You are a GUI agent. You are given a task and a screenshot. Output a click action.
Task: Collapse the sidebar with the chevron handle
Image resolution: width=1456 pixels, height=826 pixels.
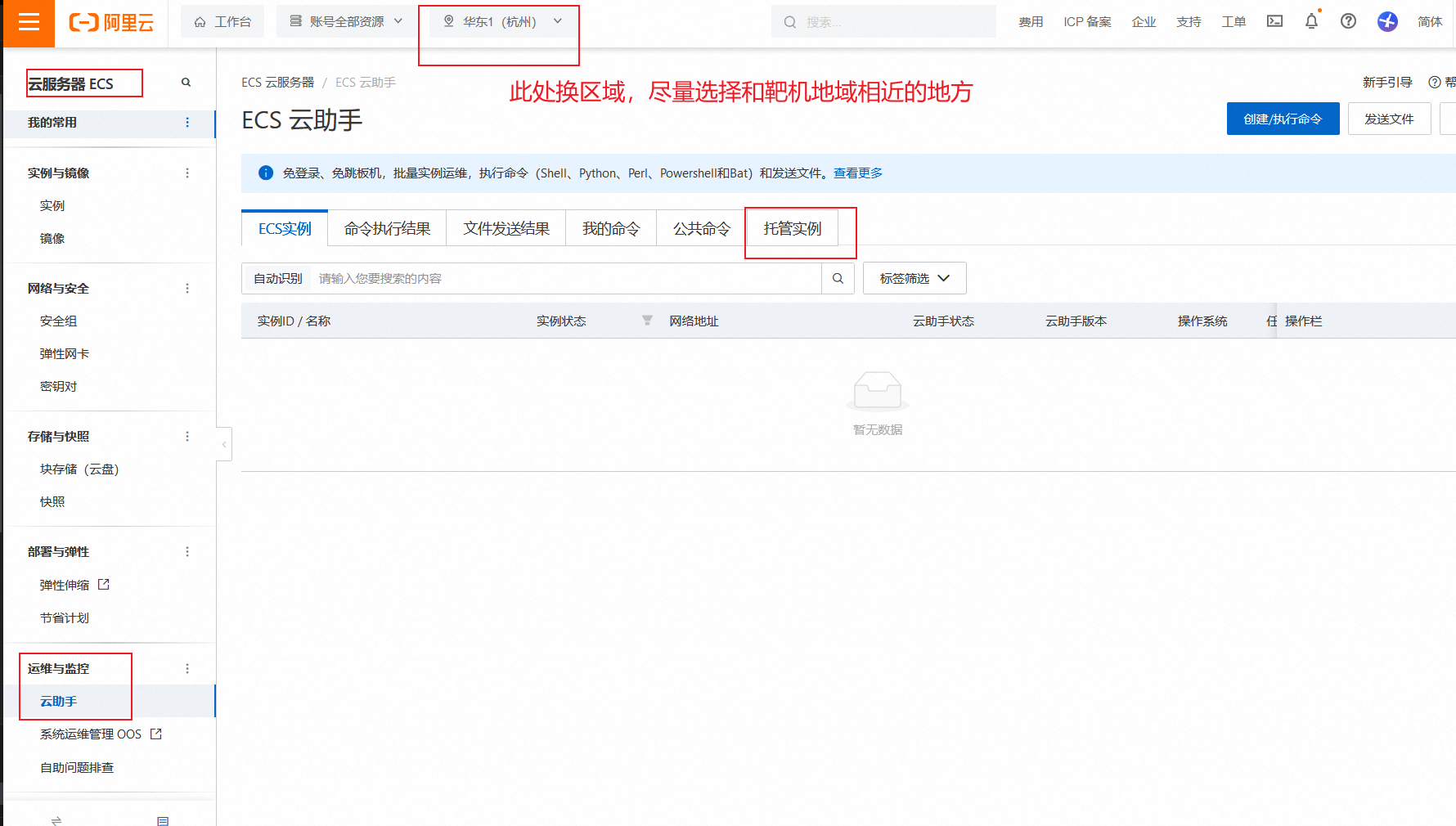pyautogui.click(x=224, y=444)
